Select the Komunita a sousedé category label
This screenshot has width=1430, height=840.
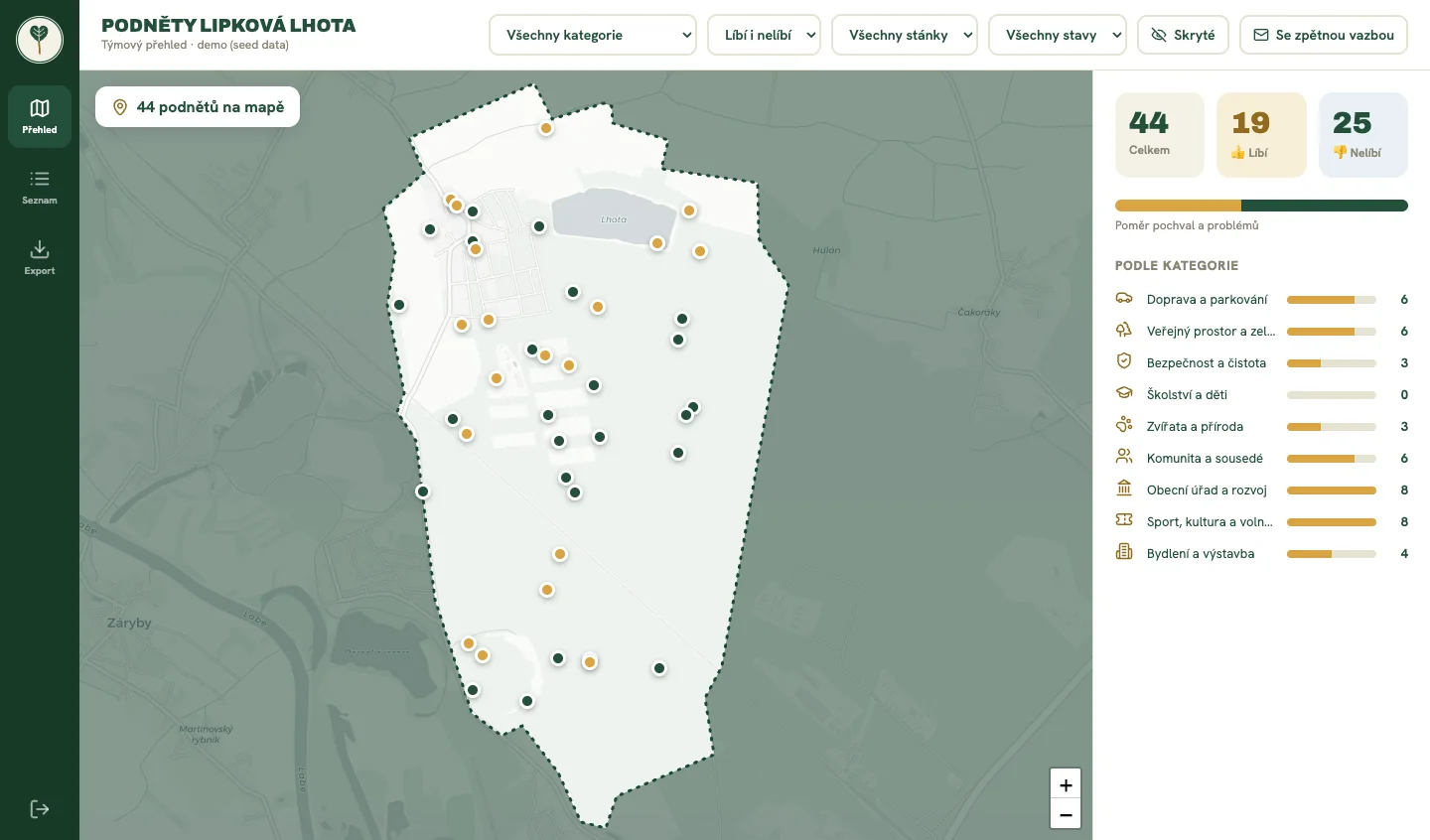[1205, 459]
